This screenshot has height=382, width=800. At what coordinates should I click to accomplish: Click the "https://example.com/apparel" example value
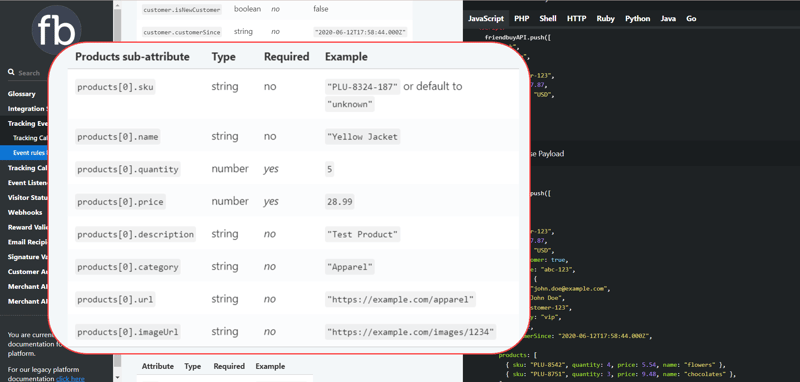coord(401,300)
